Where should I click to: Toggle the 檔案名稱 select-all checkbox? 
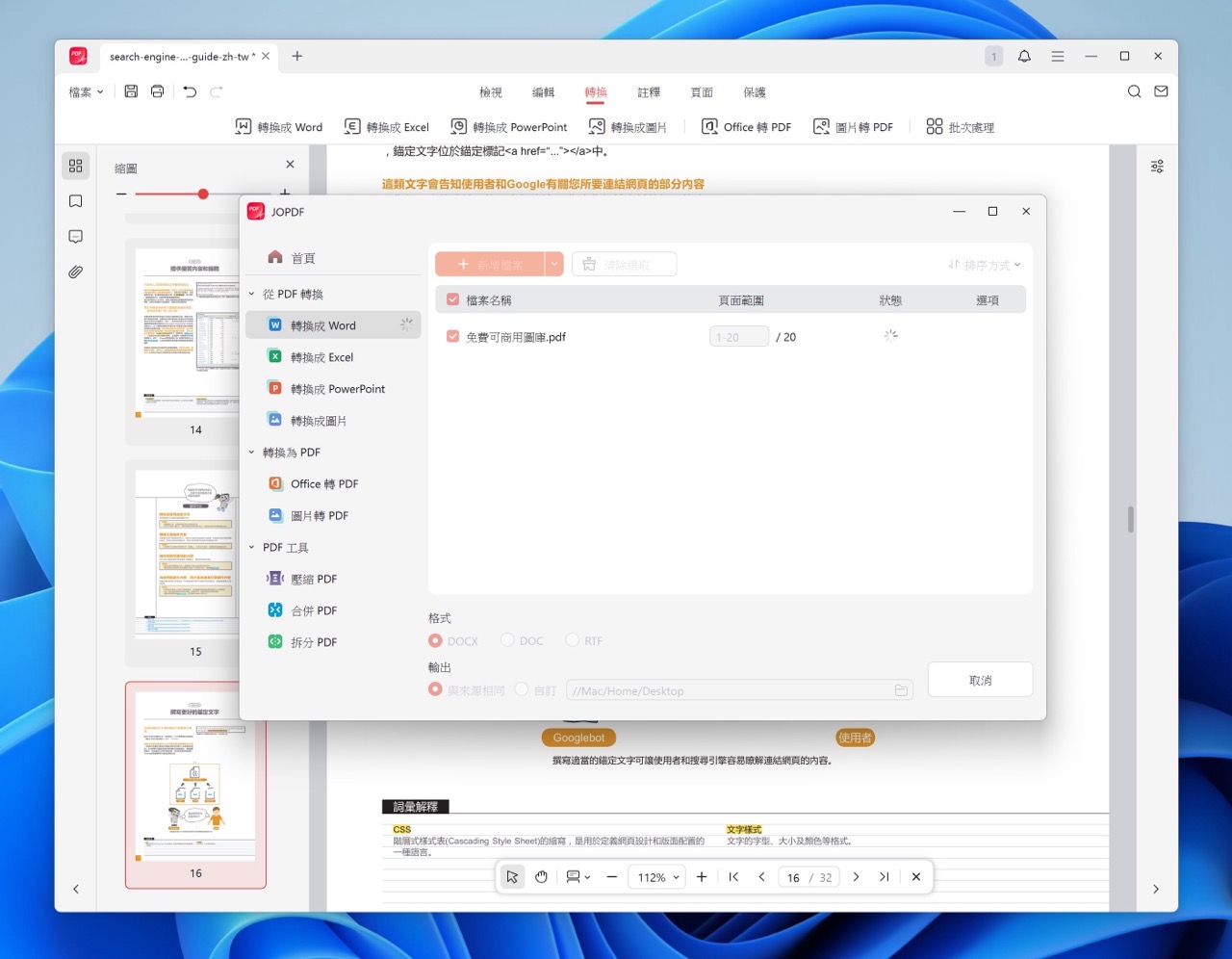(452, 300)
